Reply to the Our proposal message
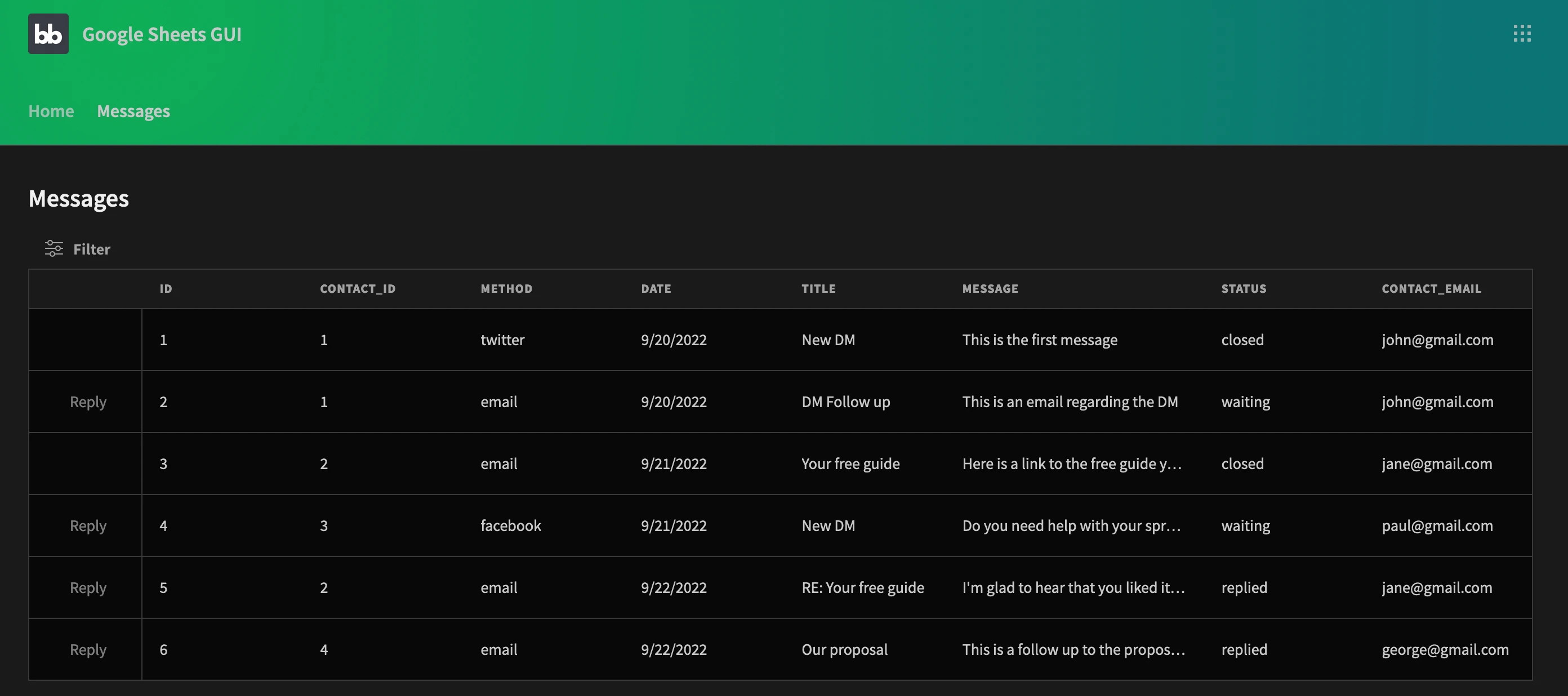Image resolution: width=1568 pixels, height=696 pixels. point(88,649)
